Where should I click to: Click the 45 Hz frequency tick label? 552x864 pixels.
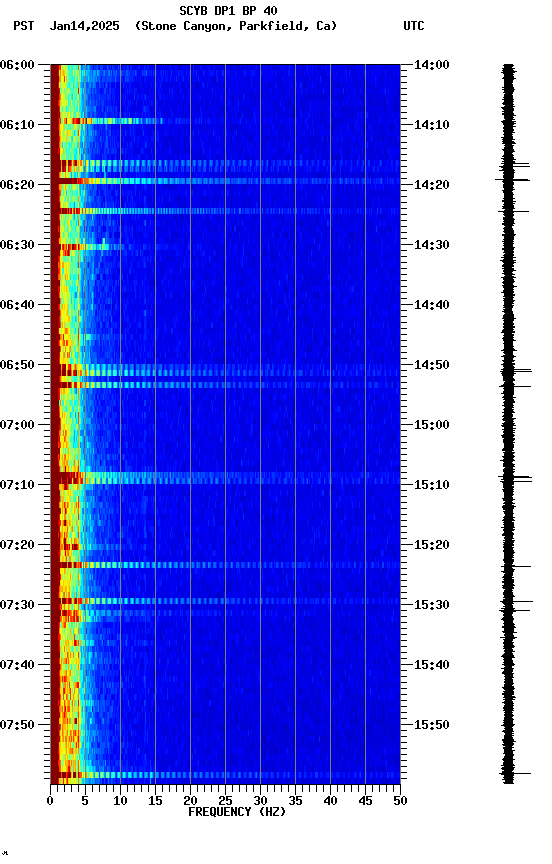(x=365, y=801)
